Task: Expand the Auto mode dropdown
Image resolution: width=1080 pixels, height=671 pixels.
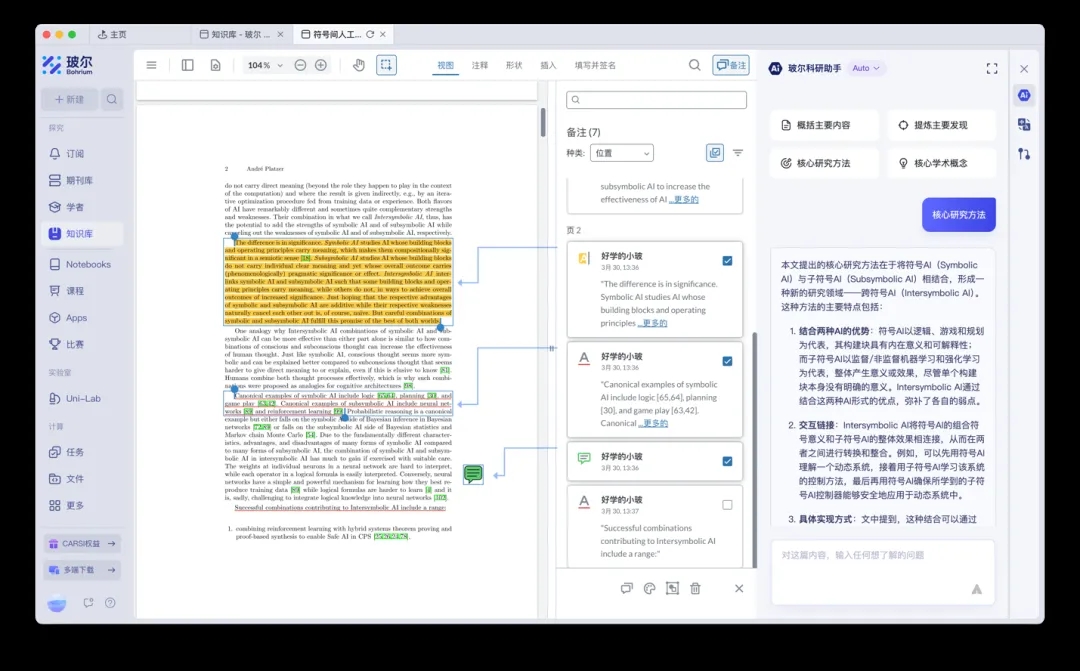Action: pos(866,68)
